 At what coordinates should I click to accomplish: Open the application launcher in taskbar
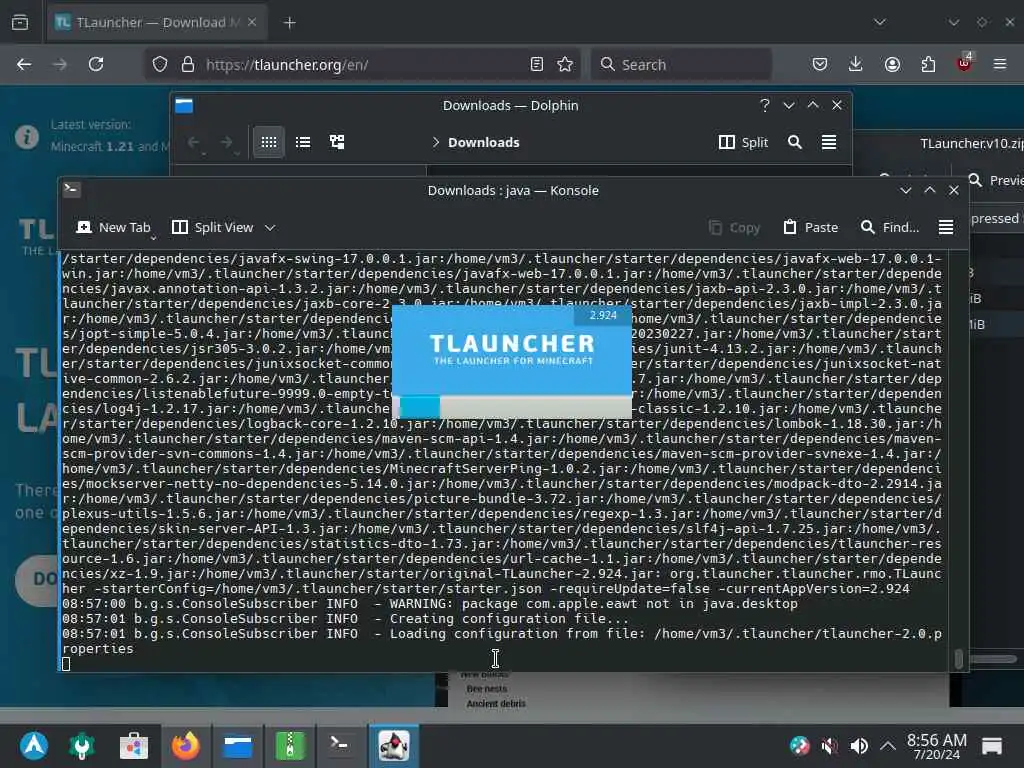(x=34, y=745)
